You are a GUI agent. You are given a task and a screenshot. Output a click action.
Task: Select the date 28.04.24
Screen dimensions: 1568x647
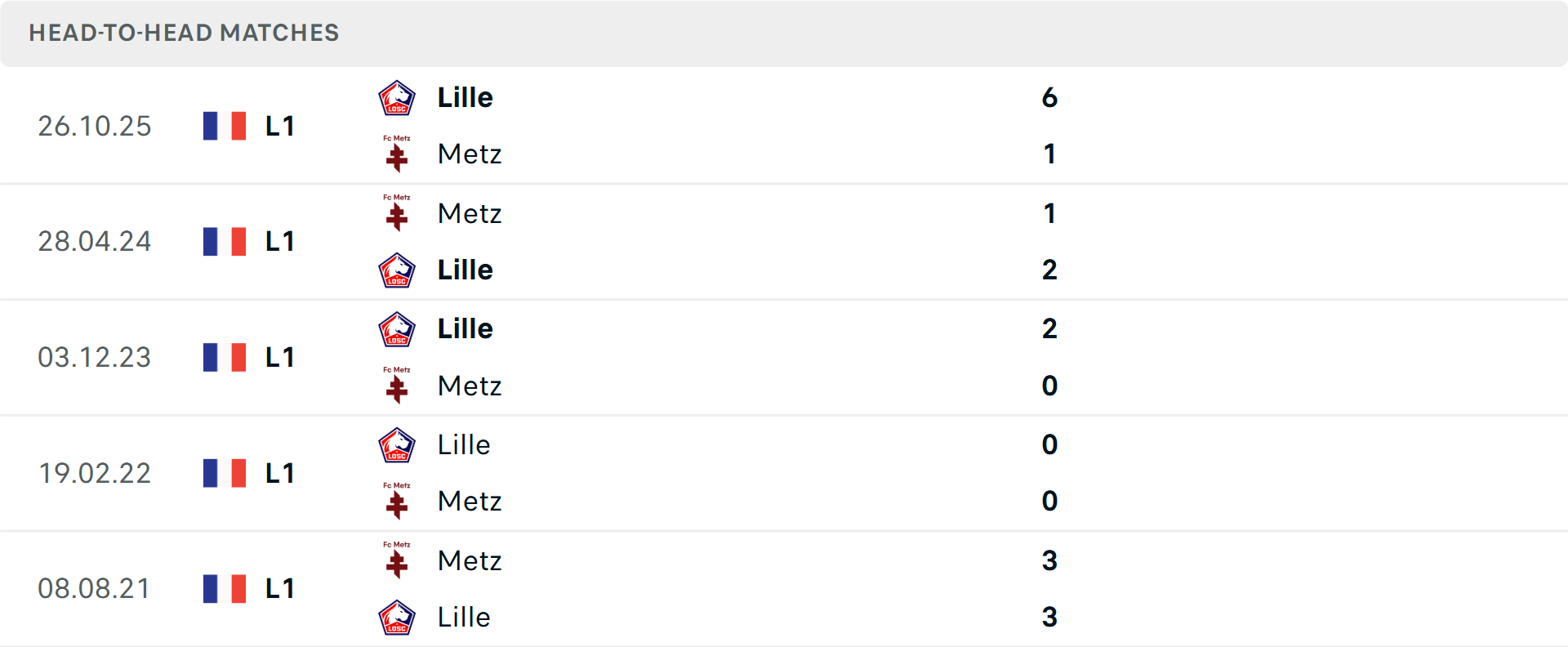tap(95, 241)
